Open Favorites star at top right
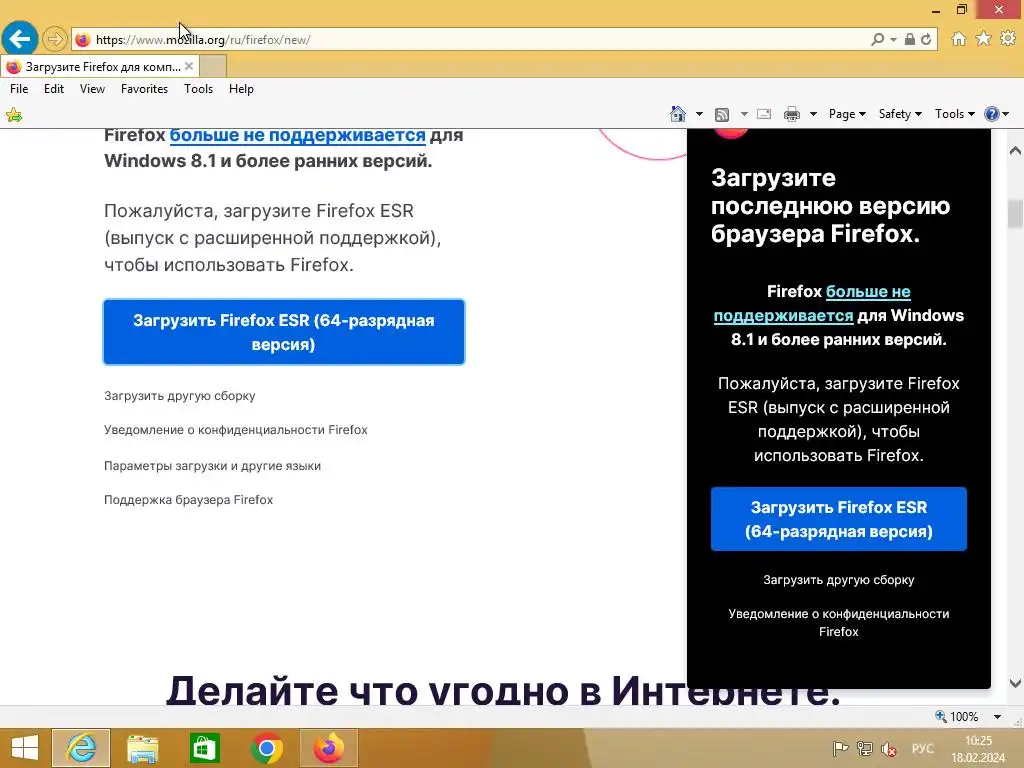This screenshot has height=768, width=1024. [984, 39]
